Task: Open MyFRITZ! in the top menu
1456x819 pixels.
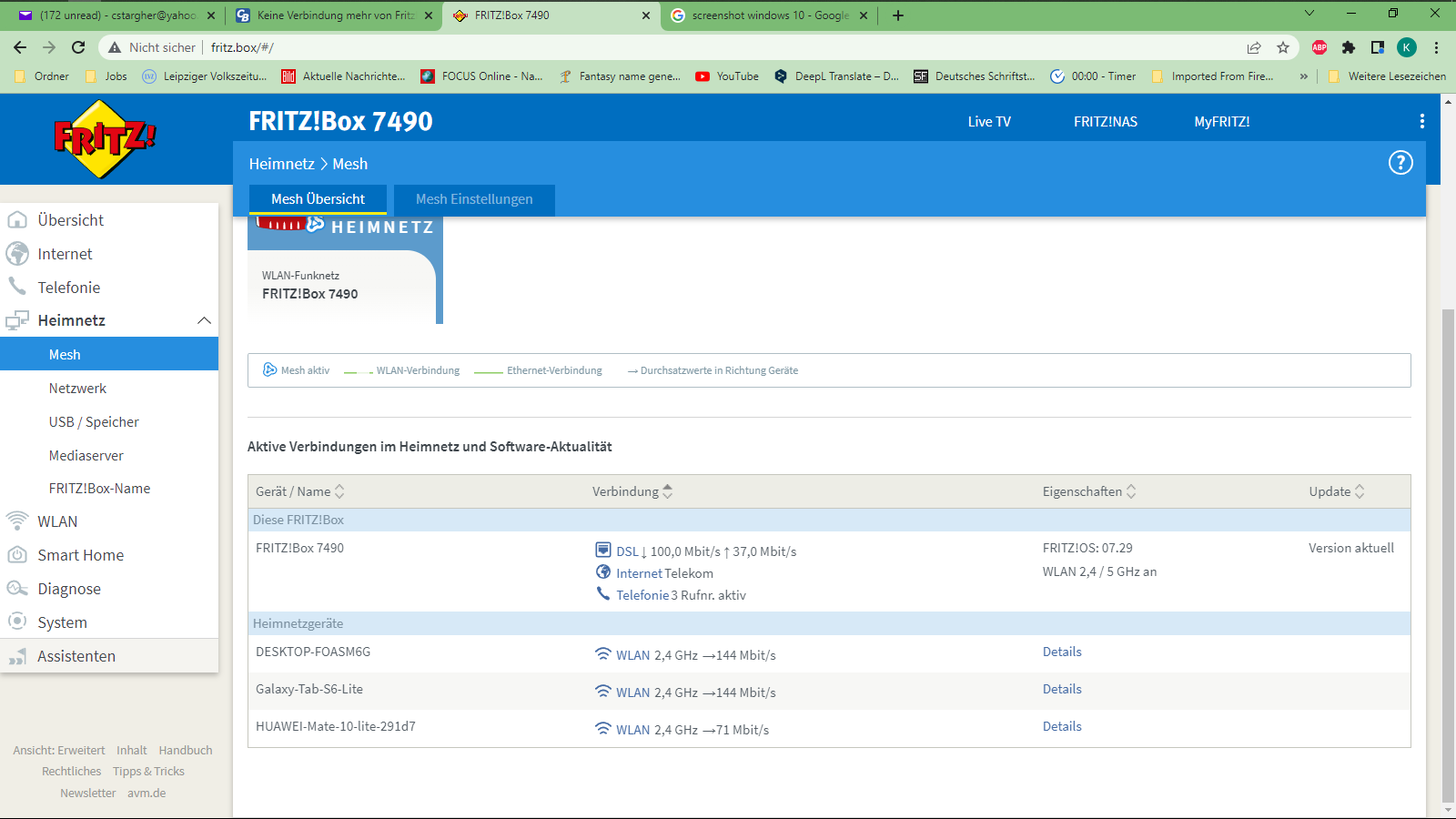Action: pyautogui.click(x=1222, y=122)
